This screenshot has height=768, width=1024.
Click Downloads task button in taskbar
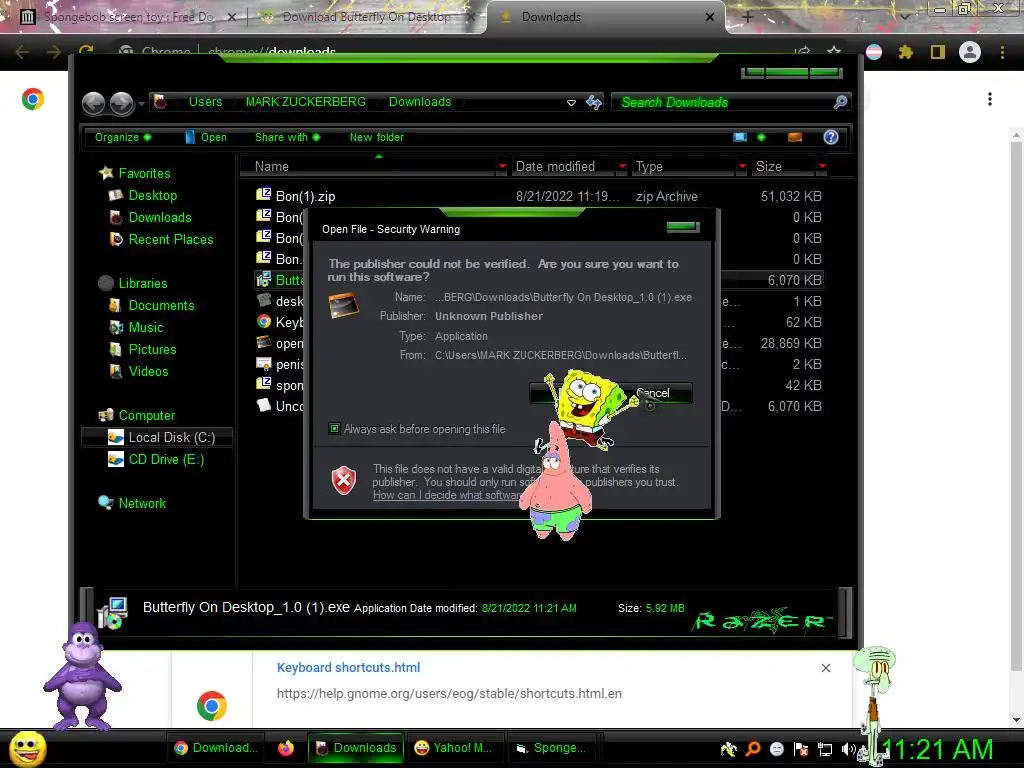pyautogui.click(x=356, y=748)
